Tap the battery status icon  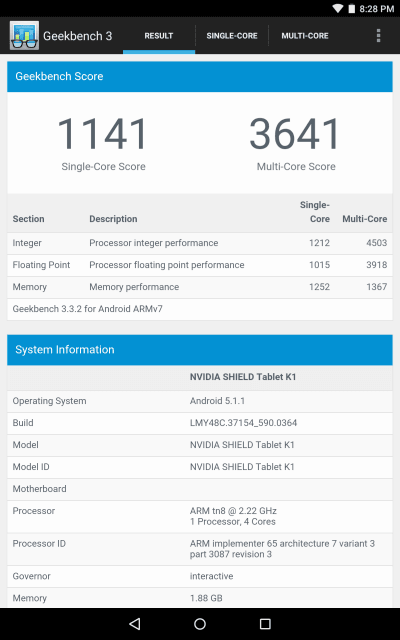click(x=351, y=9)
